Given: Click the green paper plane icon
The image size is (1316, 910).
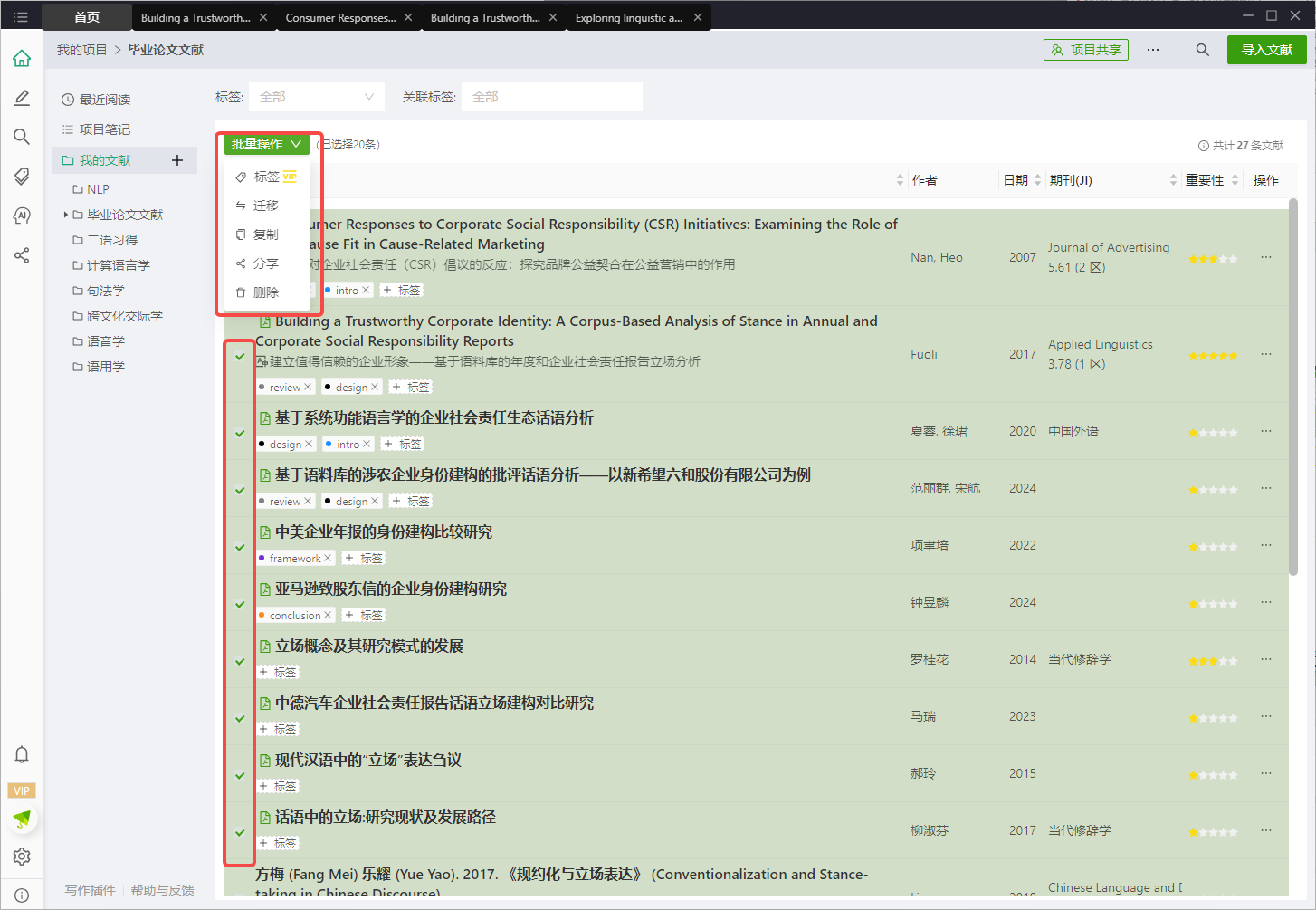Looking at the screenshot, I should 22,819.
